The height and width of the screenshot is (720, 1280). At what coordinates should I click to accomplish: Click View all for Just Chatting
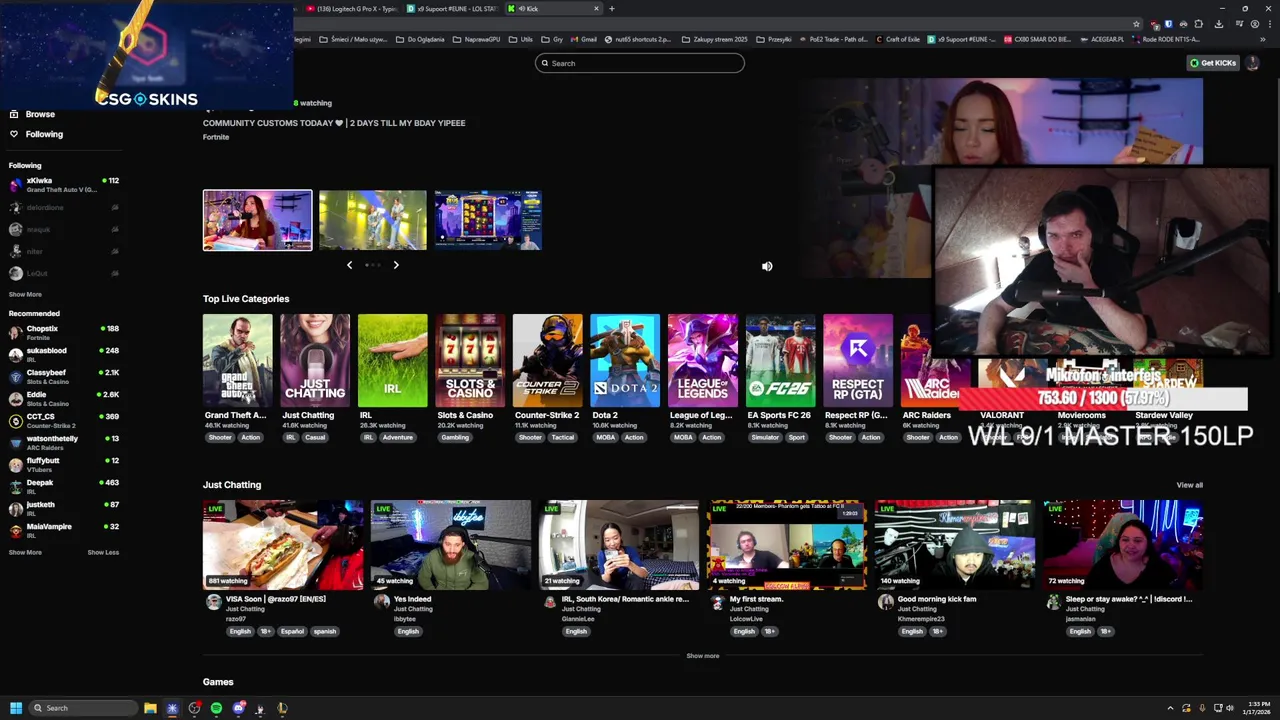[x=1189, y=485]
